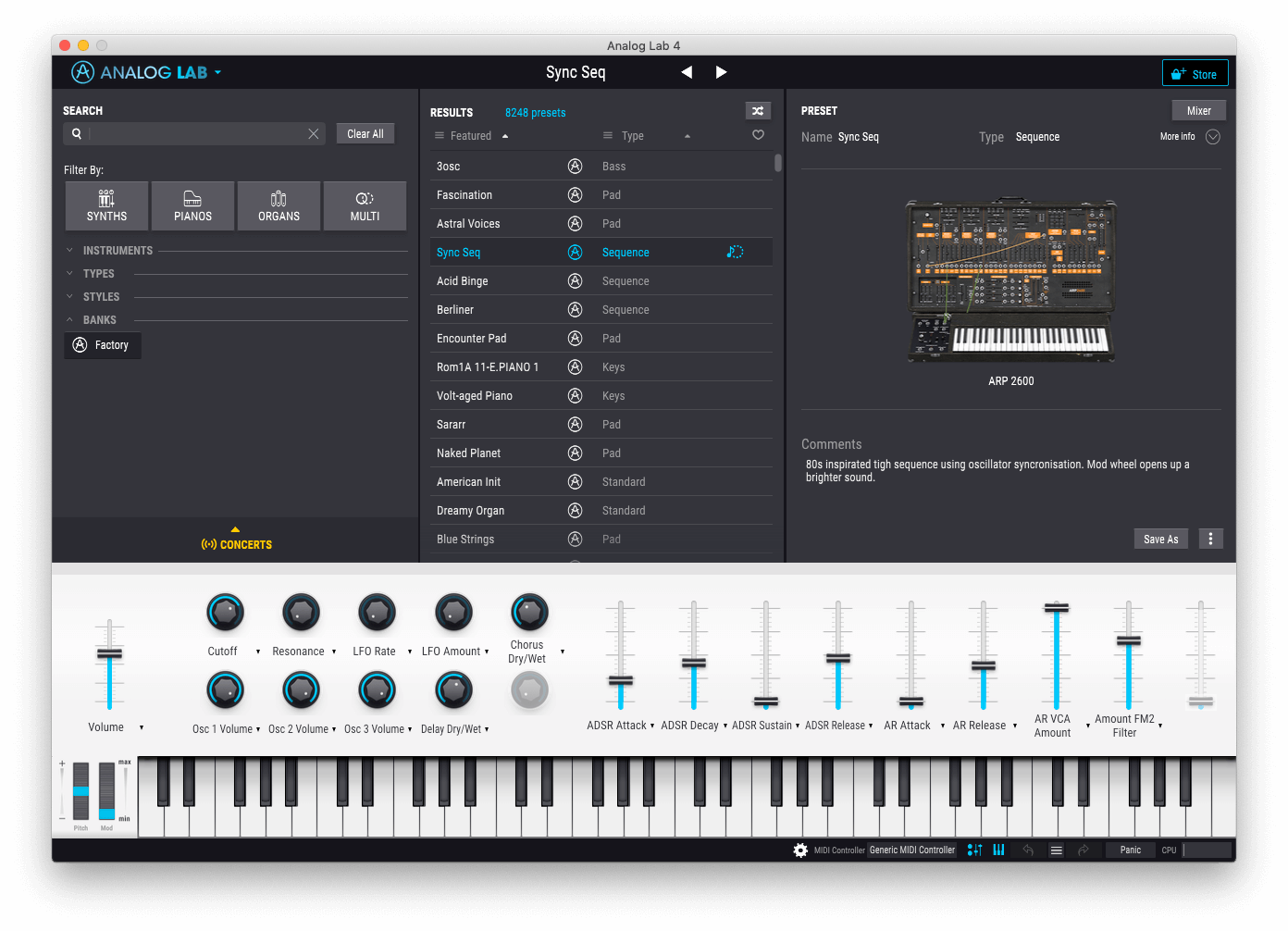Filter results by liked heart icon

pos(758,135)
